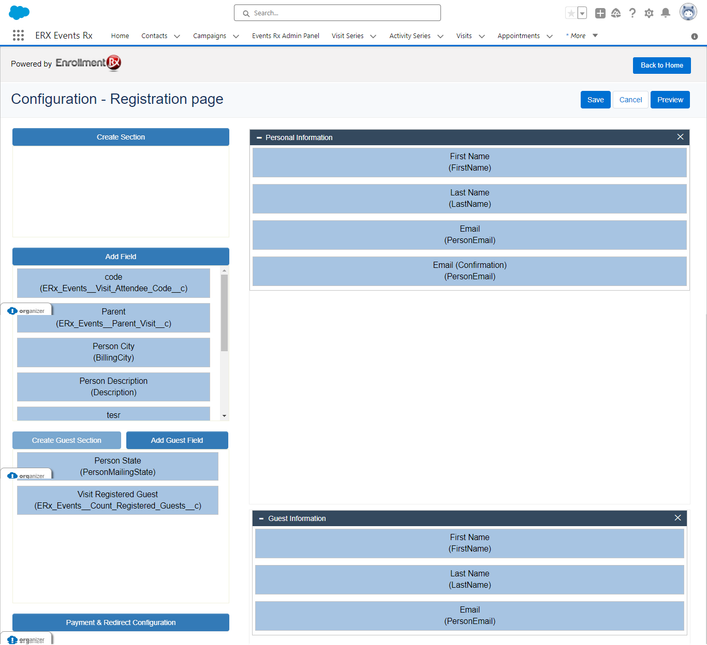Collapse the Guest Information section
Image resolution: width=707 pixels, height=645 pixels.
tap(262, 518)
